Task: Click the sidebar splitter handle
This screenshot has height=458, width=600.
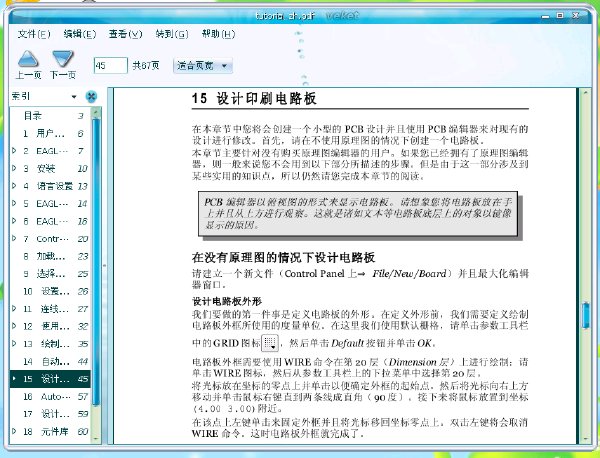Action: (104, 266)
